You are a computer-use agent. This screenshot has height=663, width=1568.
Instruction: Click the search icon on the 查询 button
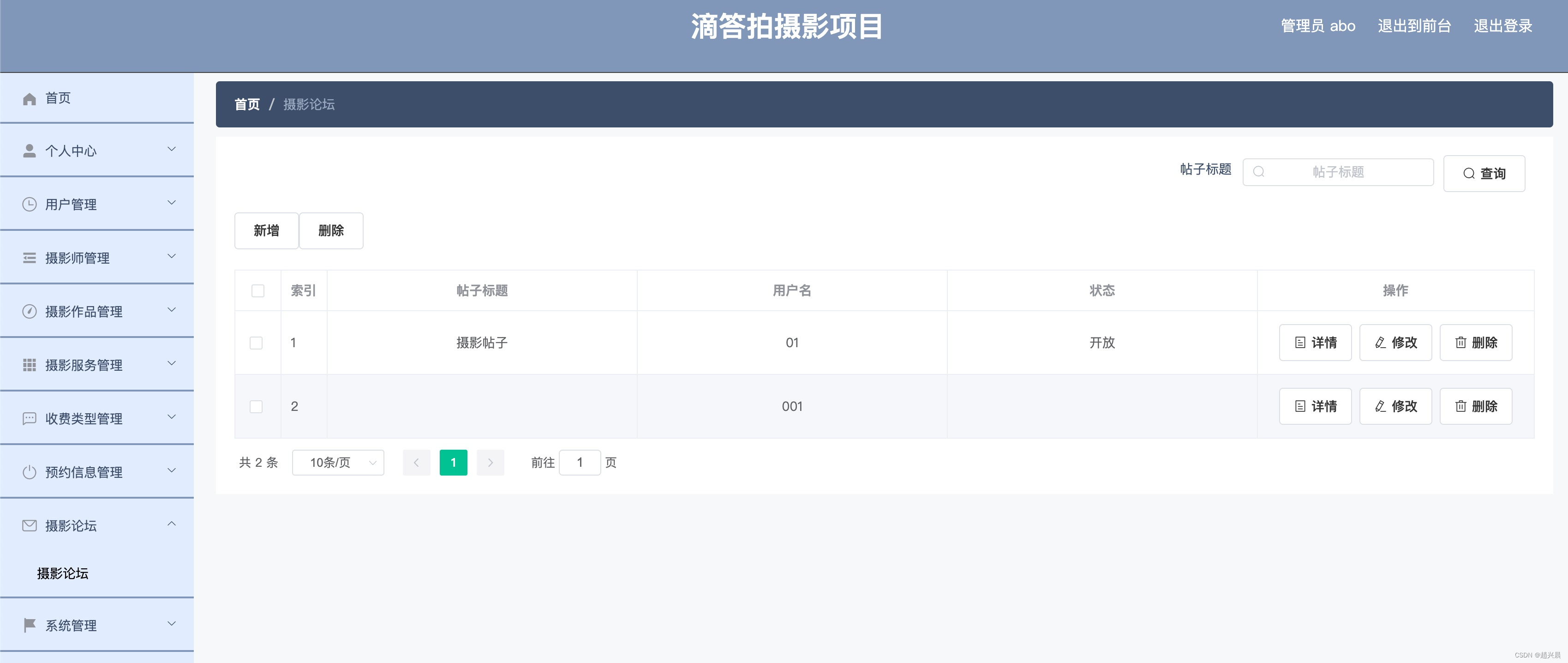tap(1469, 174)
